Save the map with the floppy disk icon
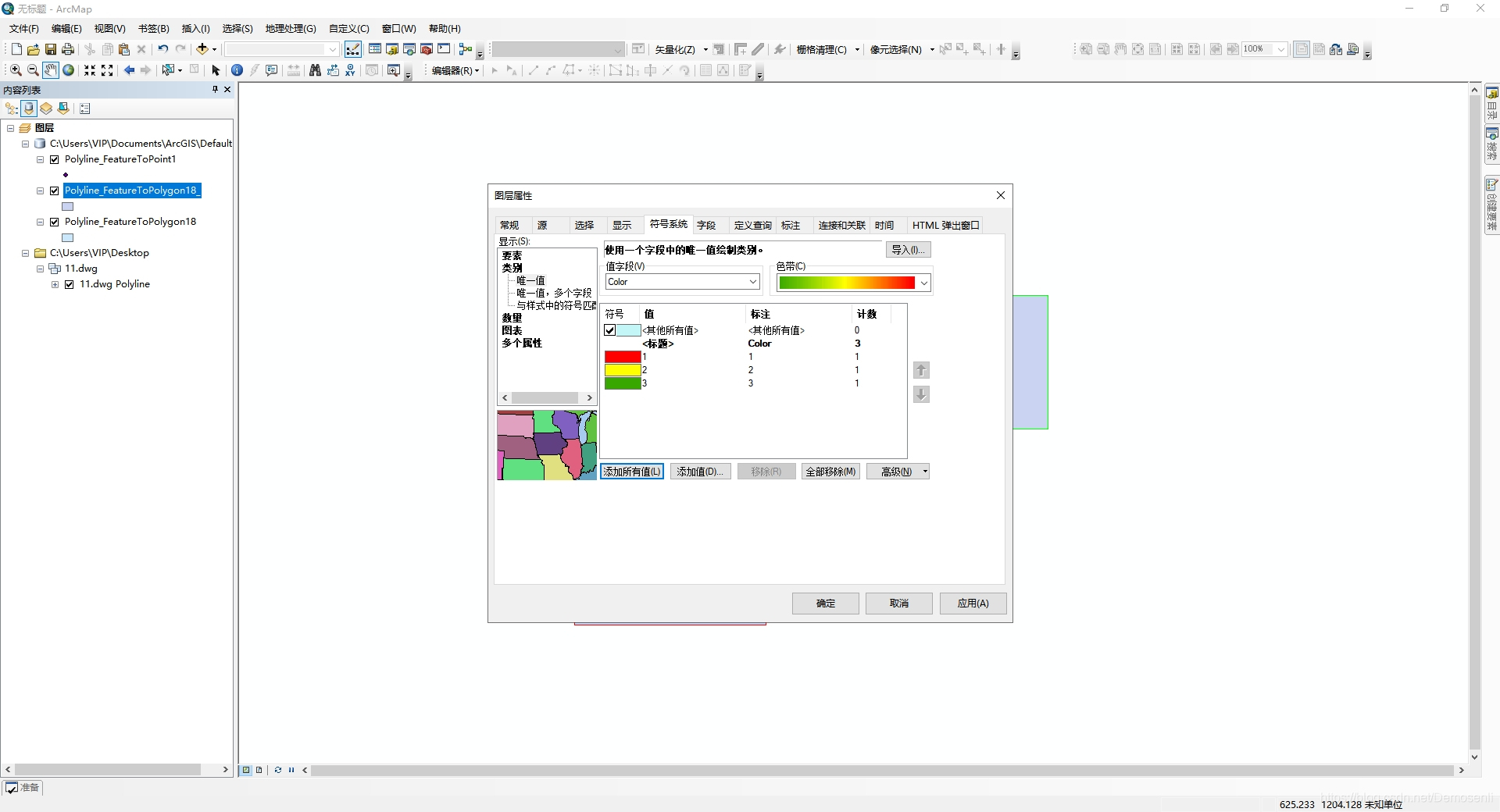Screen dimensions: 1500x812 point(51,49)
